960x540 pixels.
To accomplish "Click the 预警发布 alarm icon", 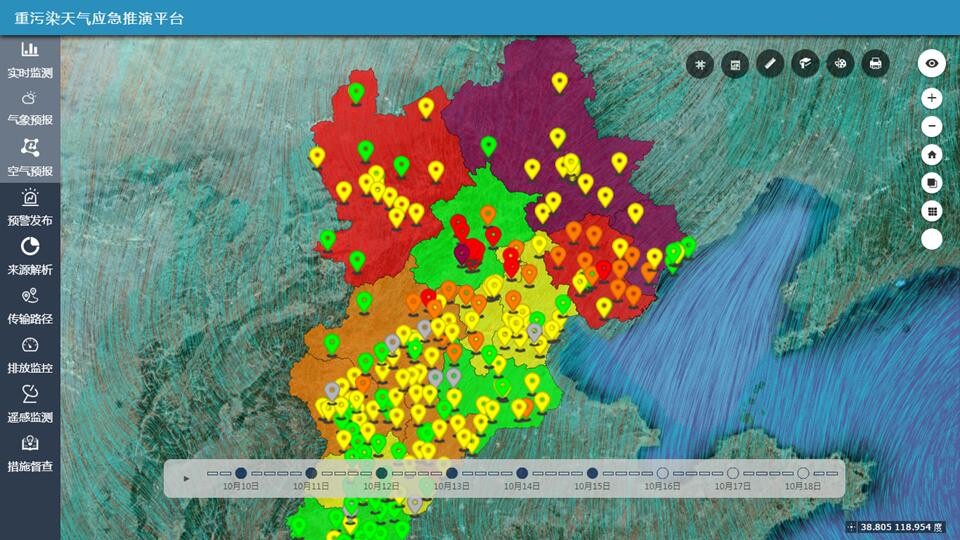I will pos(30,208).
